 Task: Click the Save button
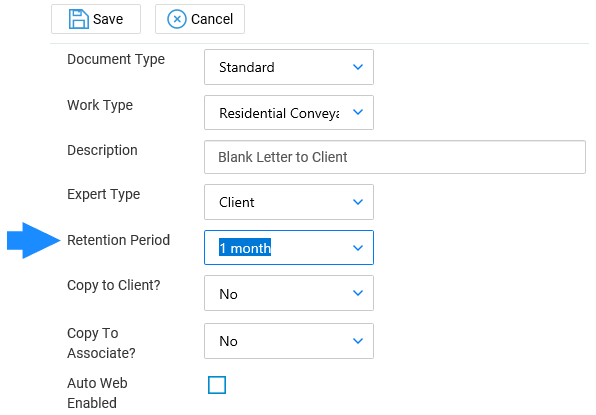click(x=96, y=19)
